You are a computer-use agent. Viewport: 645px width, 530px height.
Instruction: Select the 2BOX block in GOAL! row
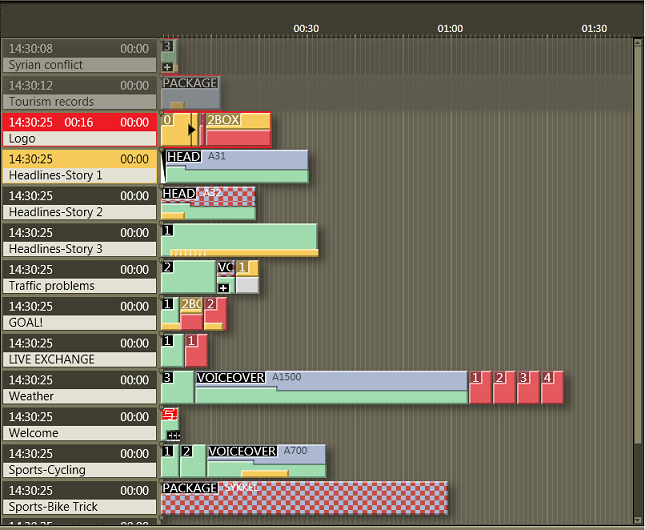[x=191, y=314]
